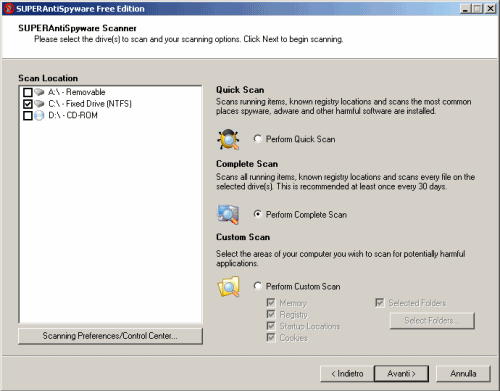Screen dimensions: 500x391
Task: Toggle the Registry checkbox
Action: [x=271, y=314]
